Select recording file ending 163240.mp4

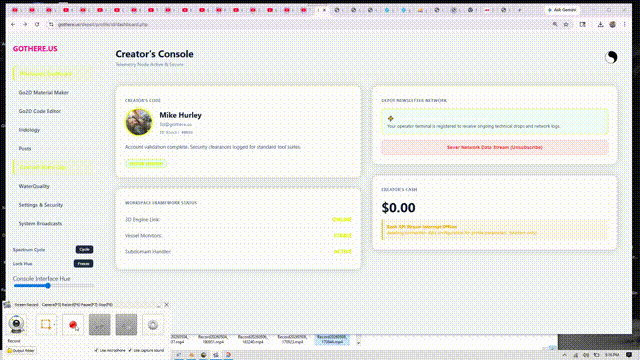click(253, 340)
